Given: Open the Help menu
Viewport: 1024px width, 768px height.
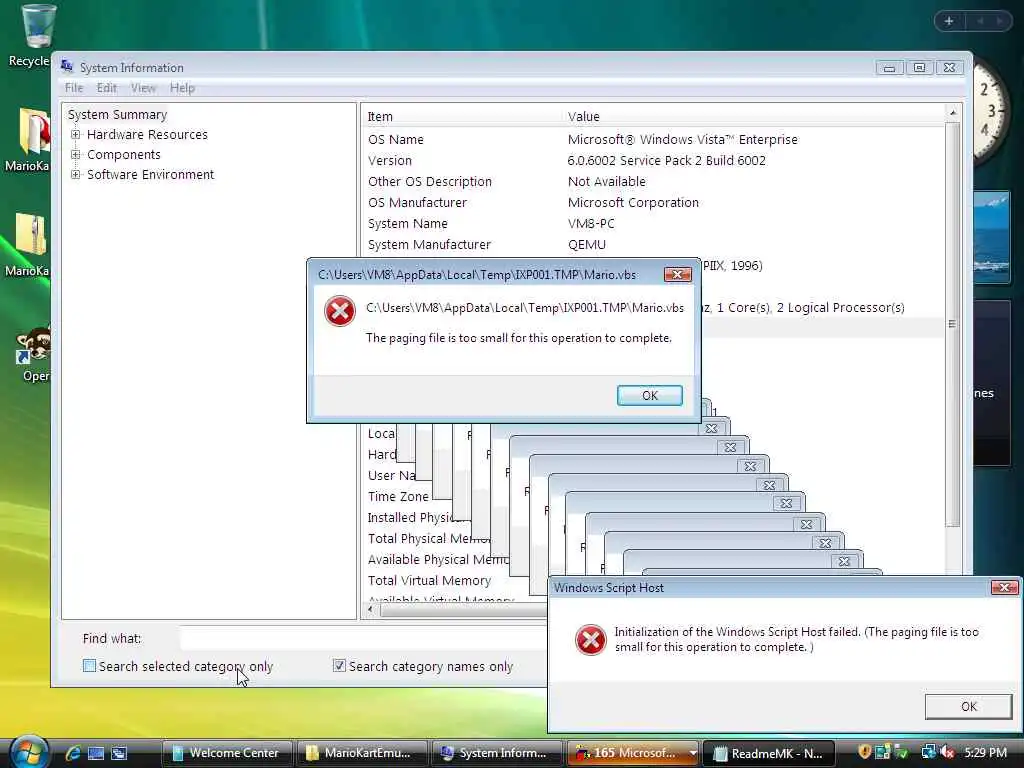Looking at the screenshot, I should [182, 88].
